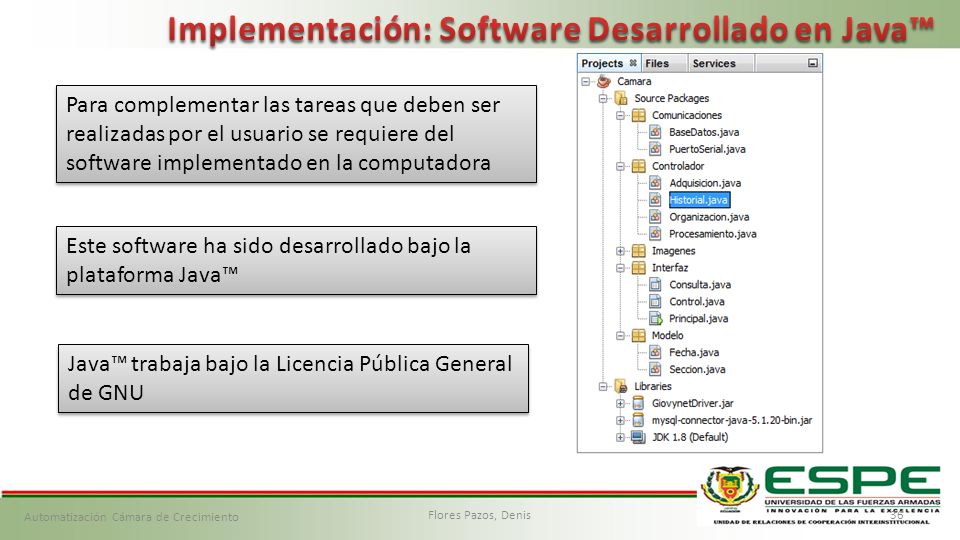Collapse the Controlador package
This screenshot has height=540, width=960.
(620, 166)
